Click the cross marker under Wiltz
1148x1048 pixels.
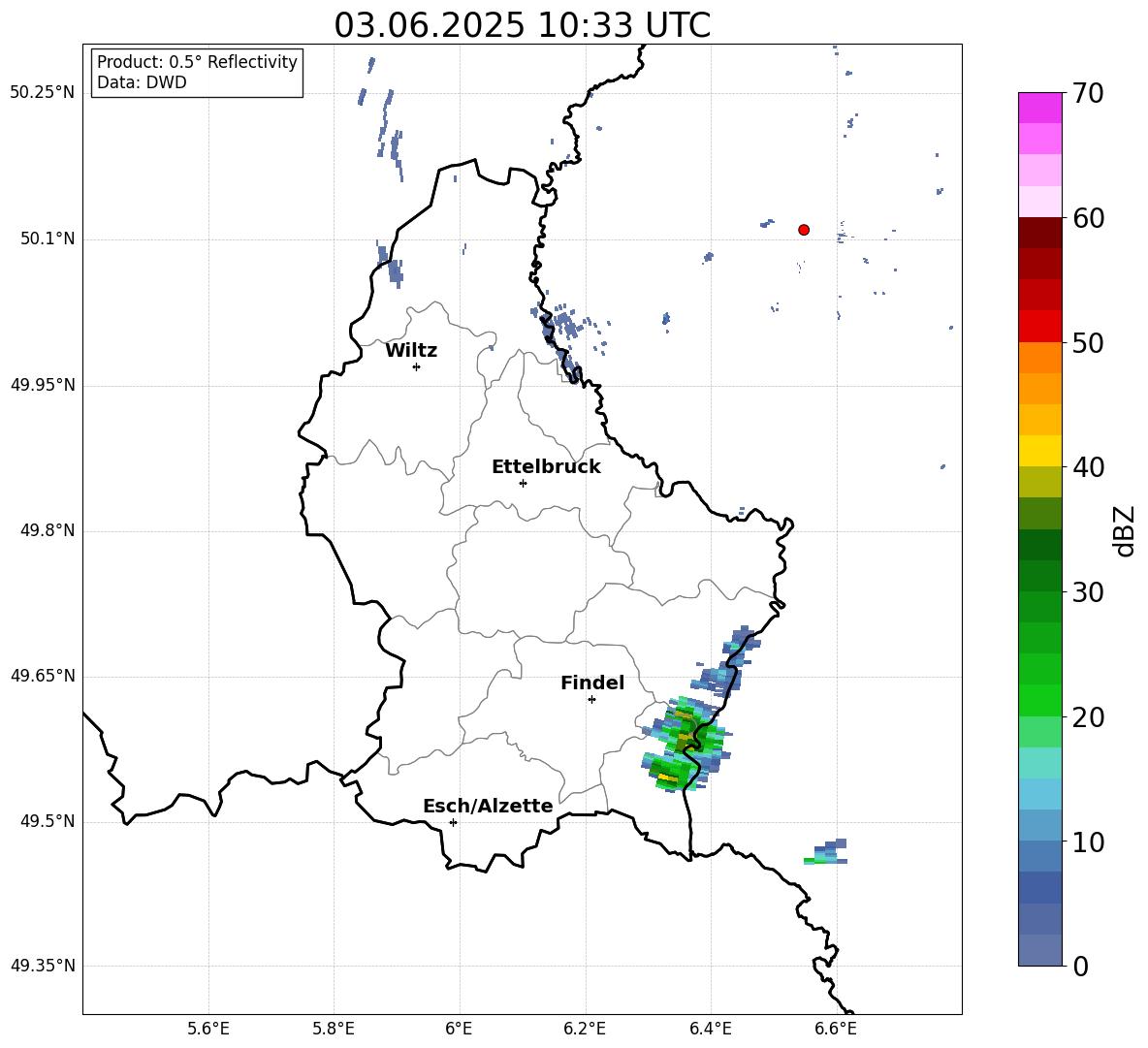click(x=416, y=366)
